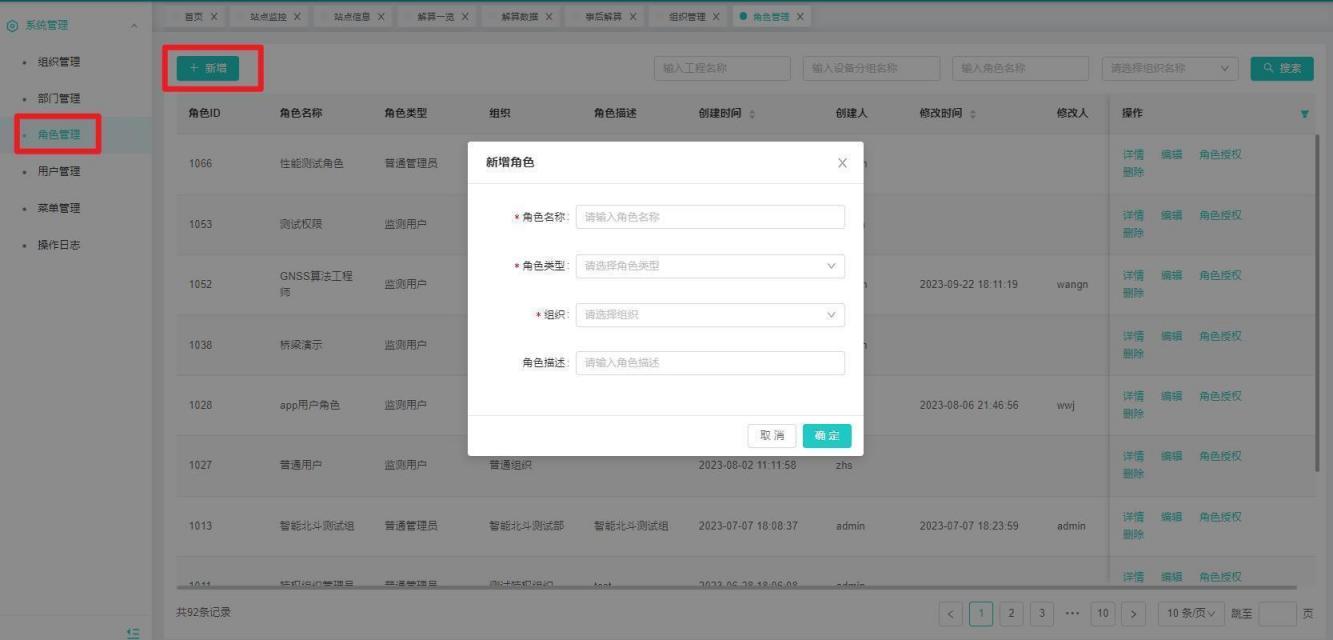Sort by 创建时间 column arrows
The width and height of the screenshot is (1333, 640).
[752, 114]
